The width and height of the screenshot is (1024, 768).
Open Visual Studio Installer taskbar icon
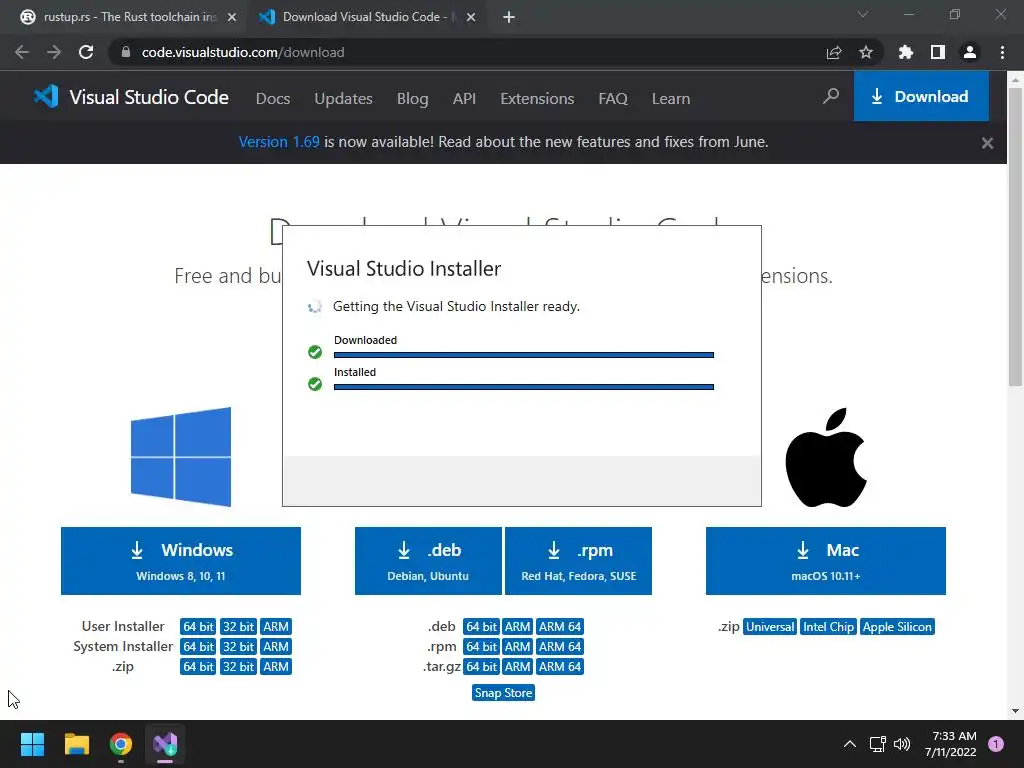tap(165, 744)
